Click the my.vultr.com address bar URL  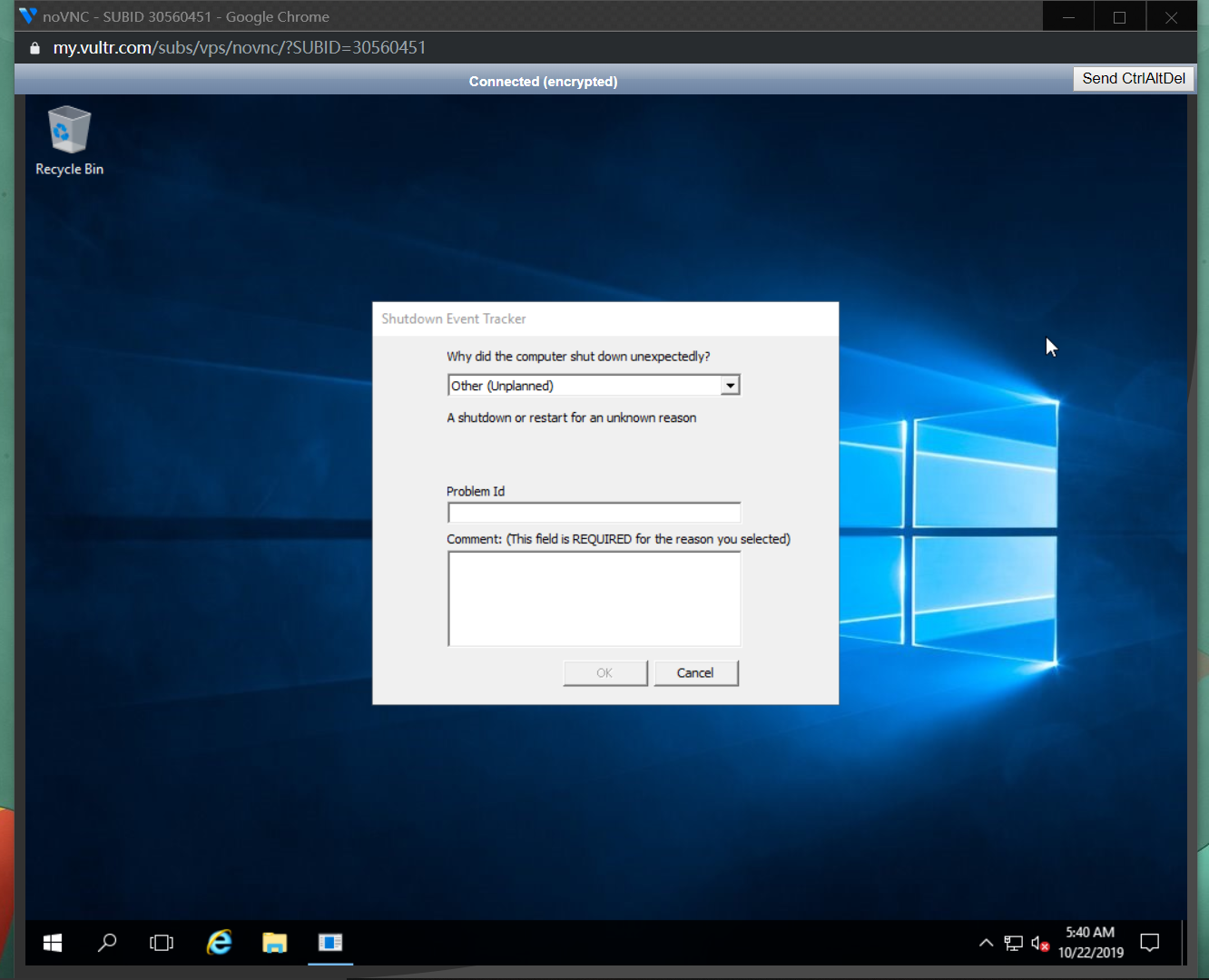point(240,48)
